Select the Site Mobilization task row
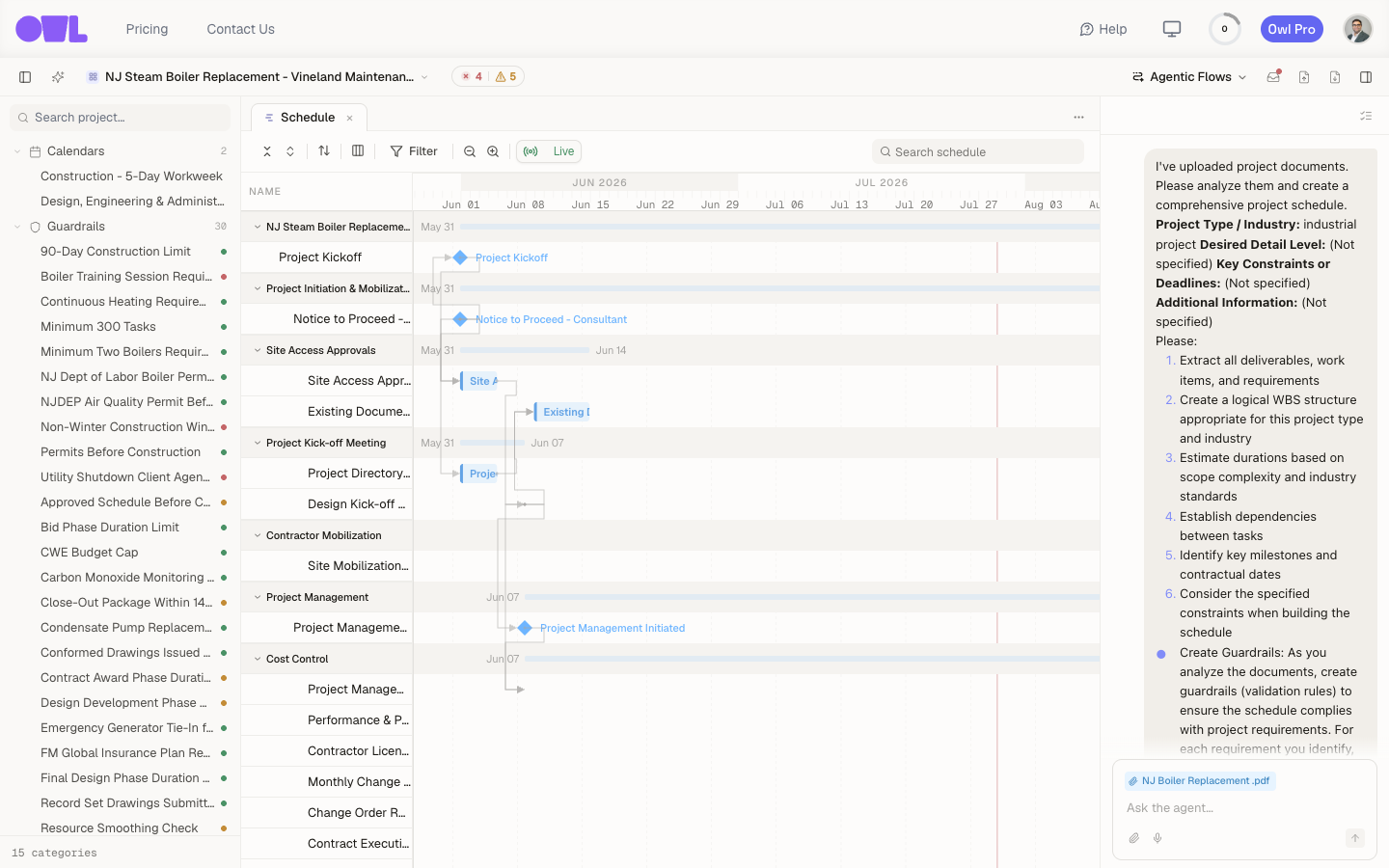 click(327, 566)
